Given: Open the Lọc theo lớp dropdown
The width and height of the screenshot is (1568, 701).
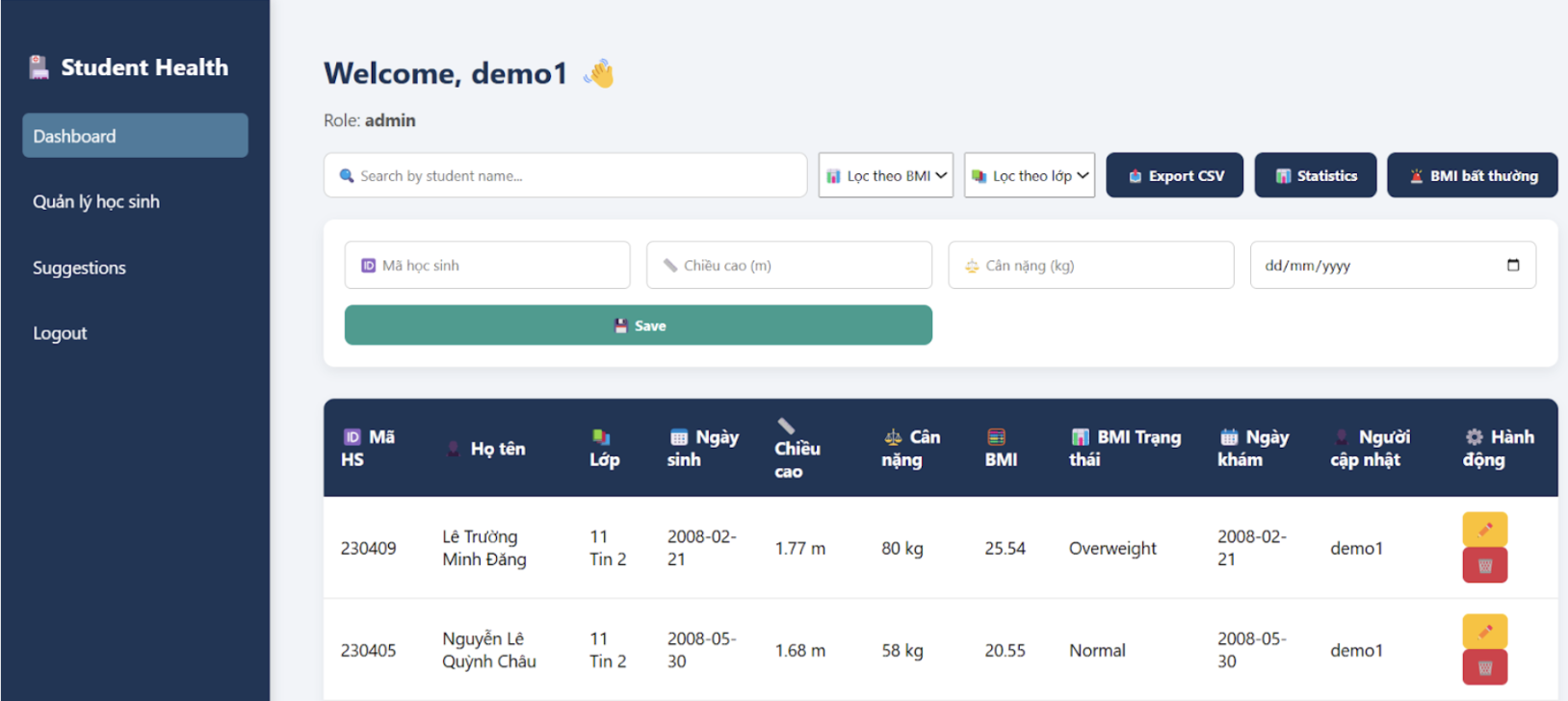Looking at the screenshot, I should pos(1029,176).
